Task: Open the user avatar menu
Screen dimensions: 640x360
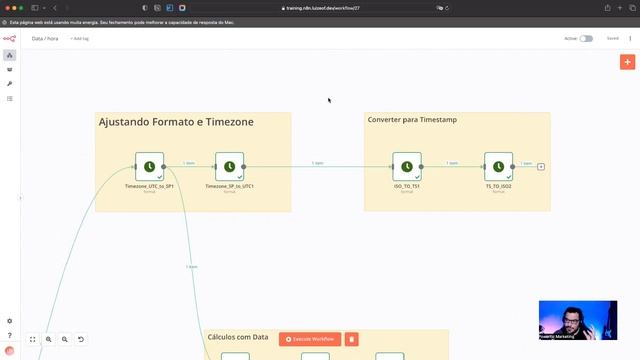Action: pyautogui.click(x=9, y=351)
